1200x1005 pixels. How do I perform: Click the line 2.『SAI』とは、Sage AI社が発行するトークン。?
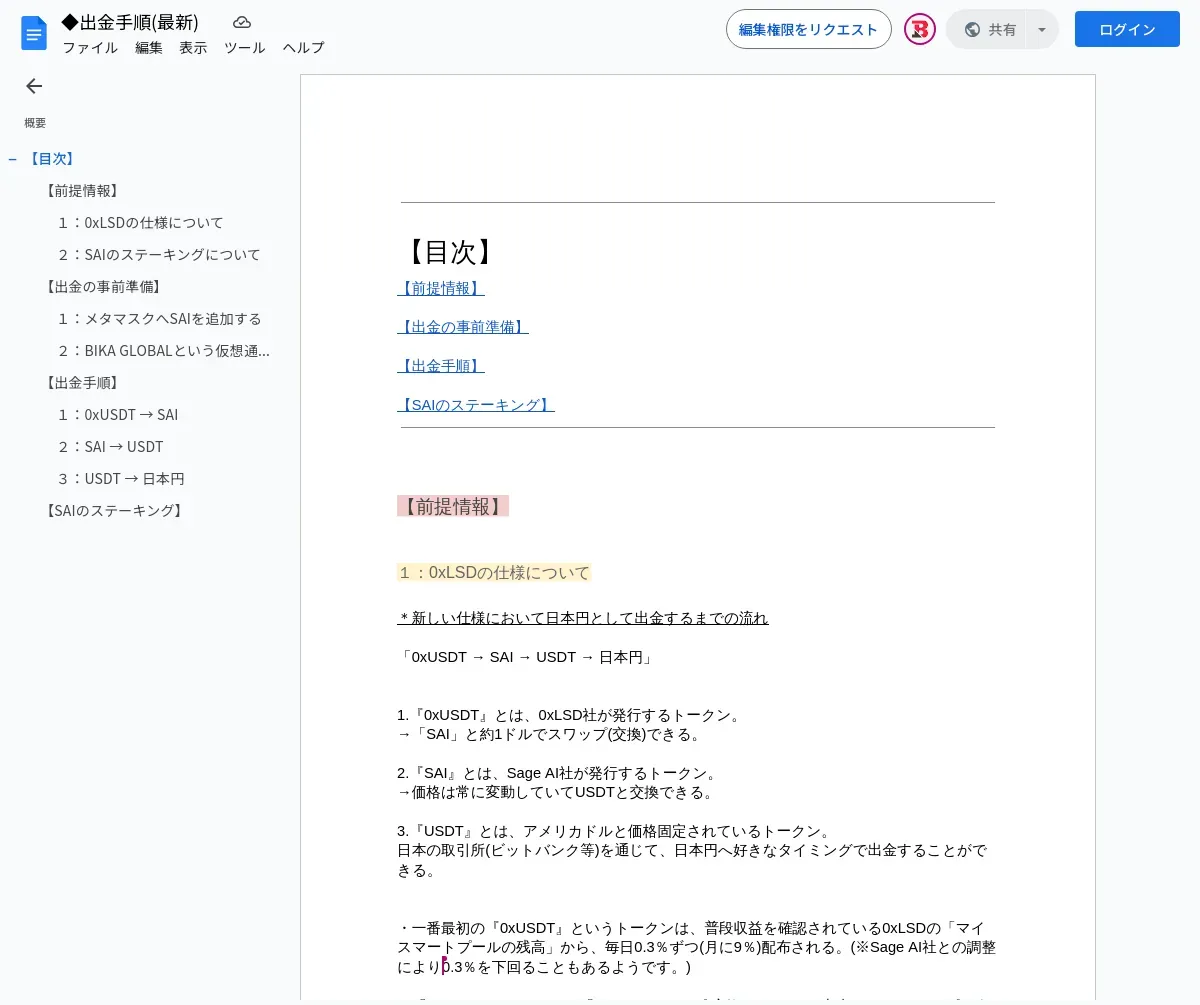click(x=557, y=773)
